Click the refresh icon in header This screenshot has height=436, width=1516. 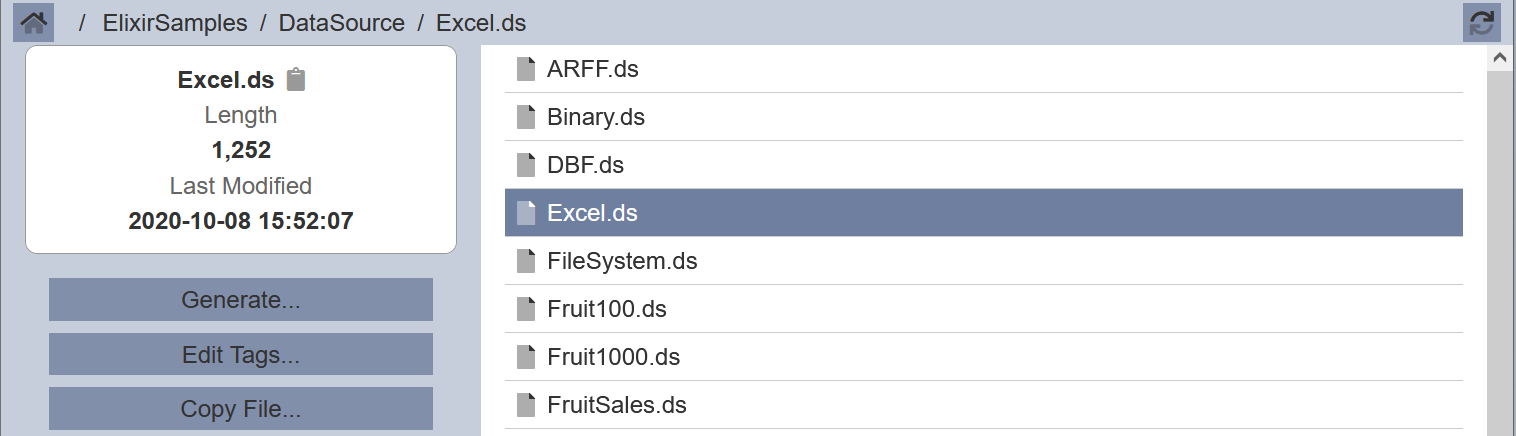1482,22
